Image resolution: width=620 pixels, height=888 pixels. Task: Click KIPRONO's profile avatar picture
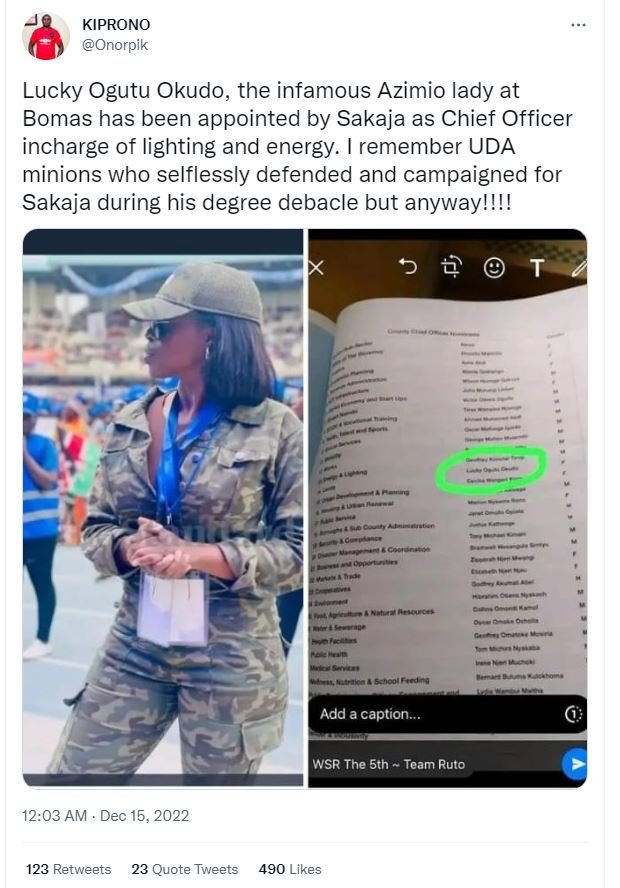45,36
